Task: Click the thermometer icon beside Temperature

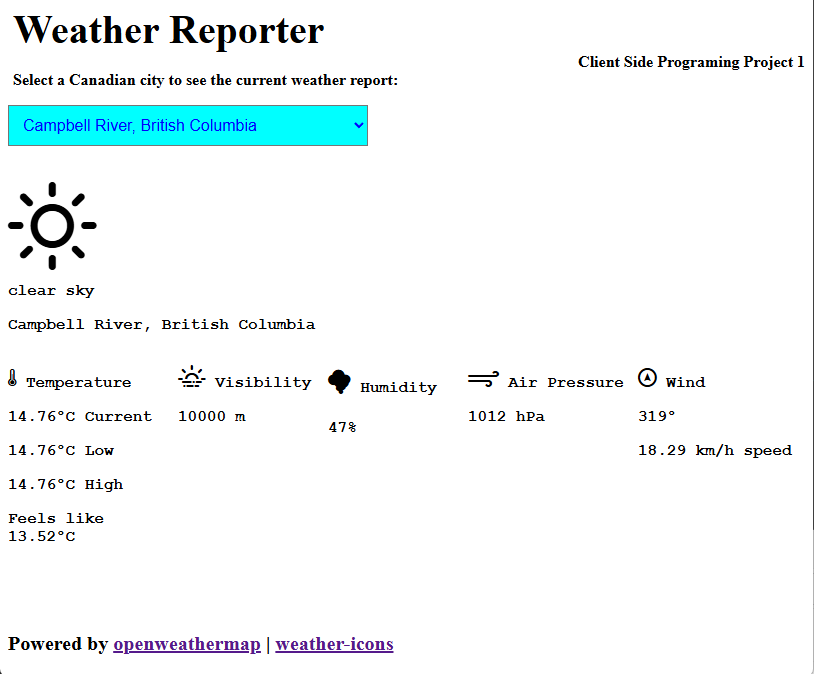Action: point(12,378)
